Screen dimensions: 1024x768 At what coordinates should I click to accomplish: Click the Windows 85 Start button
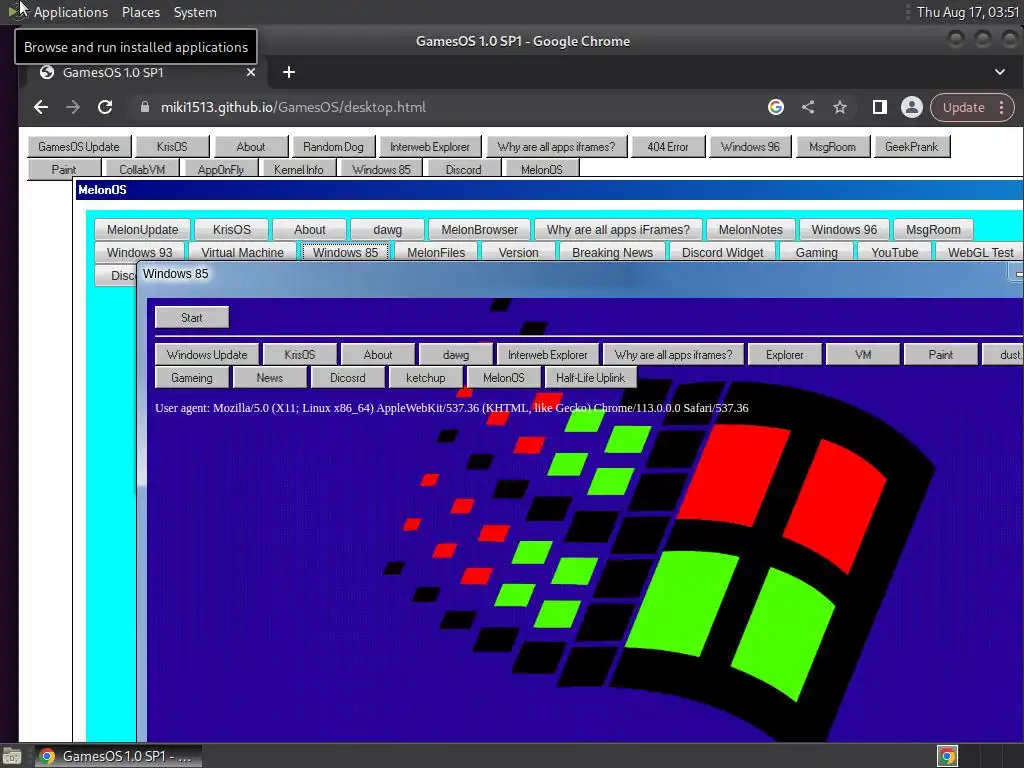(192, 317)
